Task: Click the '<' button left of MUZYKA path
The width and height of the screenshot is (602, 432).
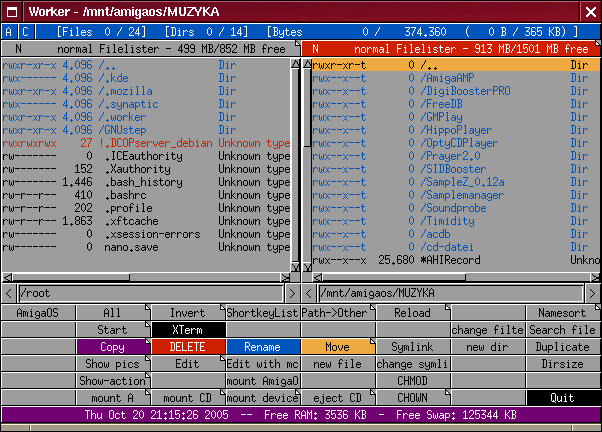Action: pyautogui.click(x=309, y=293)
